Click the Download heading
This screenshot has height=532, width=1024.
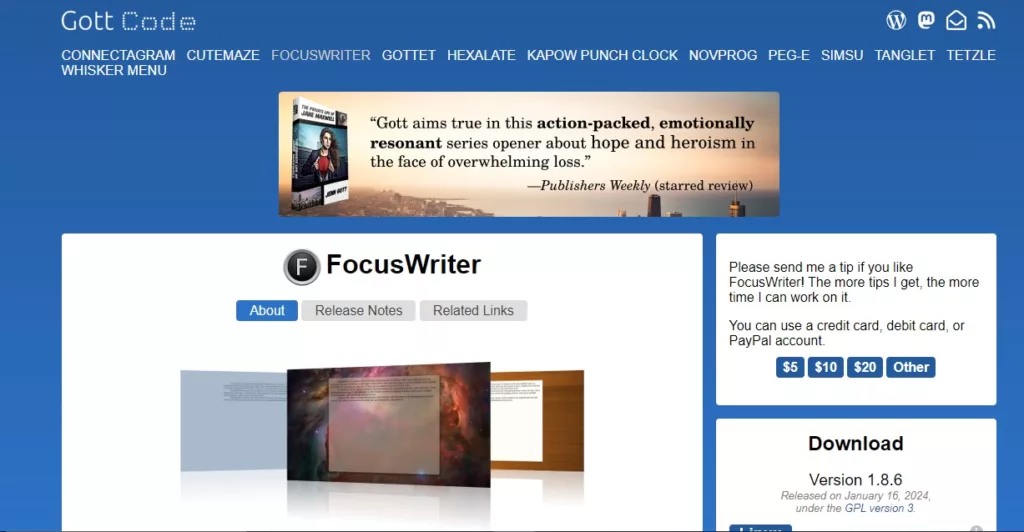click(x=856, y=443)
